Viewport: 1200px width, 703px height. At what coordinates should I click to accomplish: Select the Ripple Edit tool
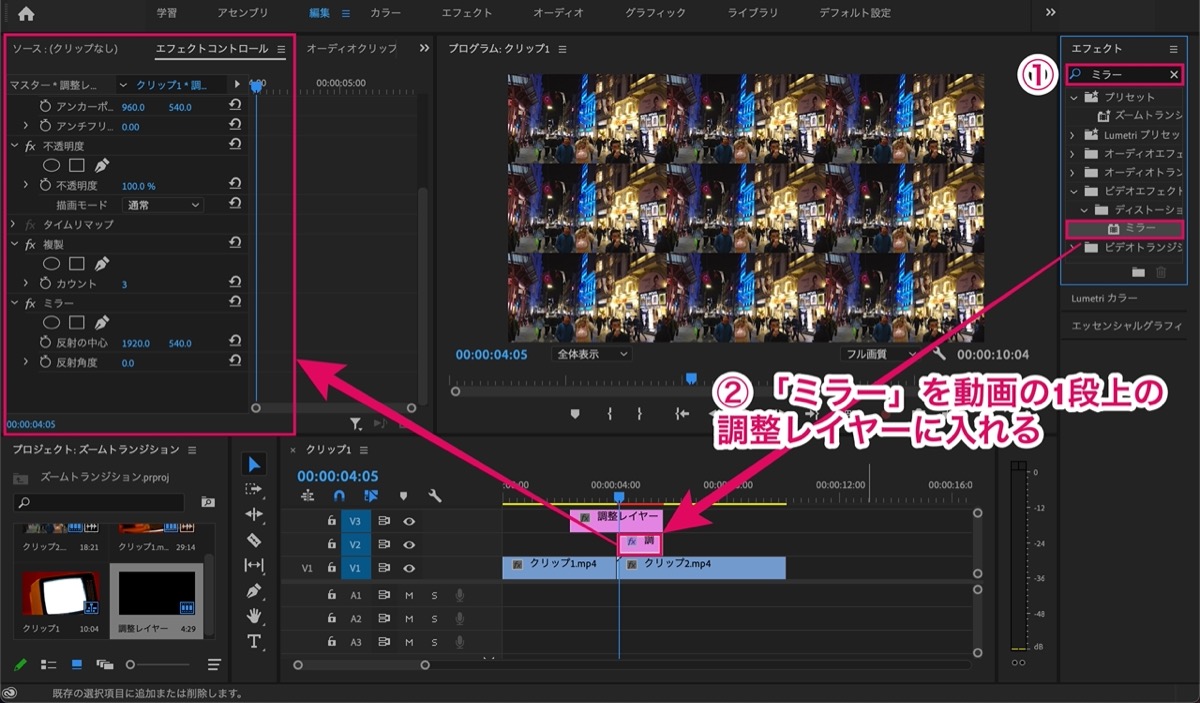(x=253, y=514)
